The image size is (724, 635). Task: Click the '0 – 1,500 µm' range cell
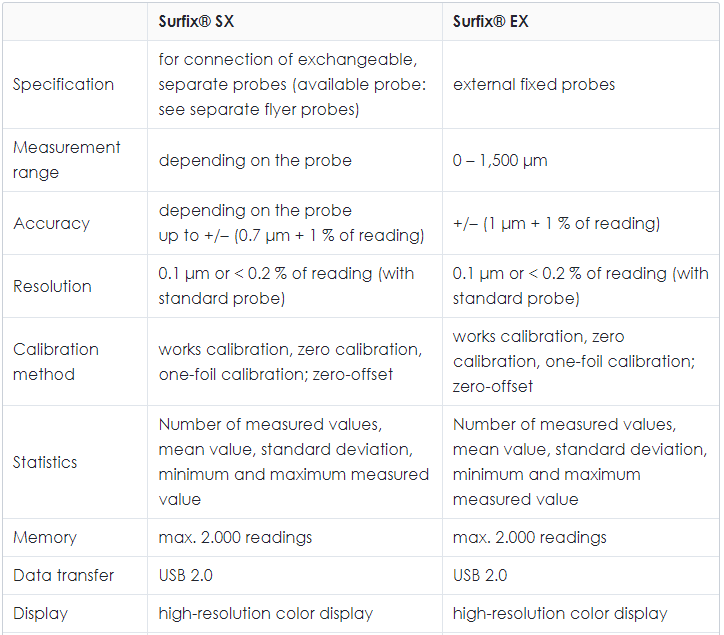(500, 160)
